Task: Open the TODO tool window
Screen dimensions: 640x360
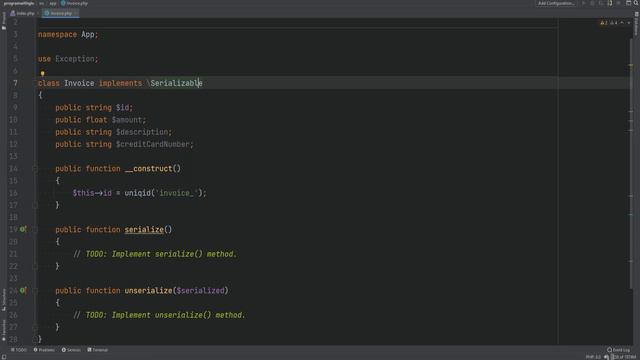Action: pos(19,350)
